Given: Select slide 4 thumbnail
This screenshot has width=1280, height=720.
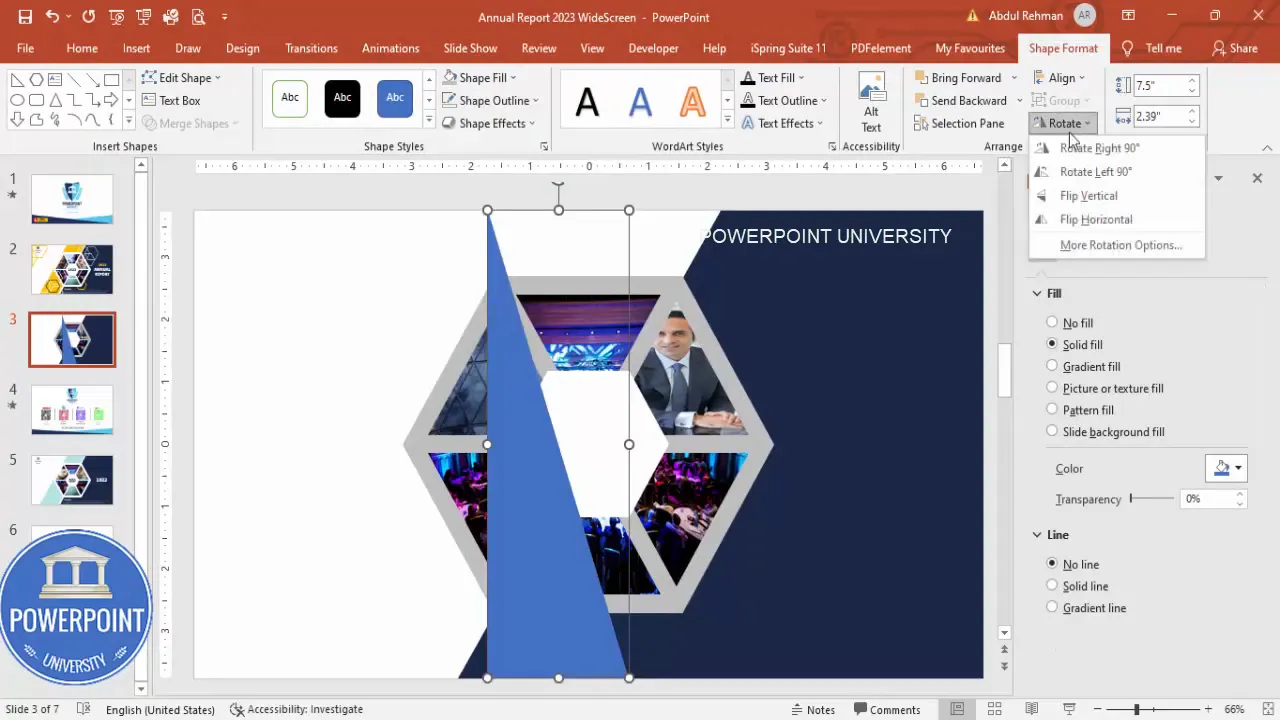Looking at the screenshot, I should (x=72, y=410).
